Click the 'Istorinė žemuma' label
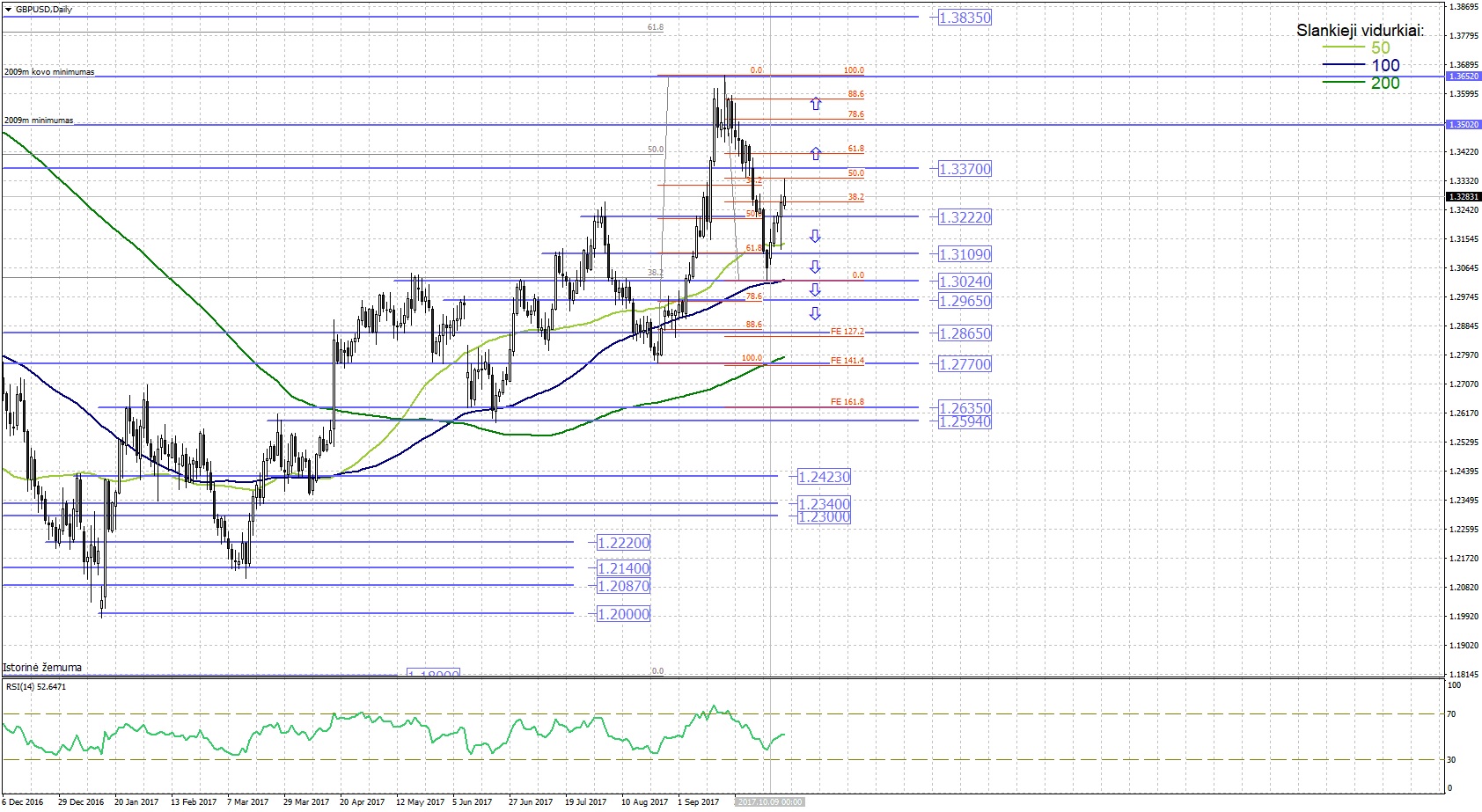The image size is (1482, 812). (42, 667)
